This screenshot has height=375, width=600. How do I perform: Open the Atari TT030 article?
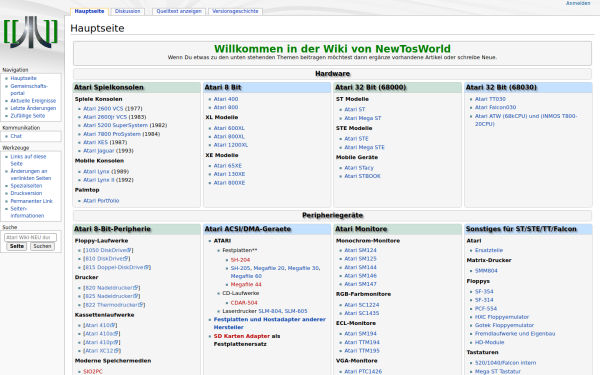[490, 99]
